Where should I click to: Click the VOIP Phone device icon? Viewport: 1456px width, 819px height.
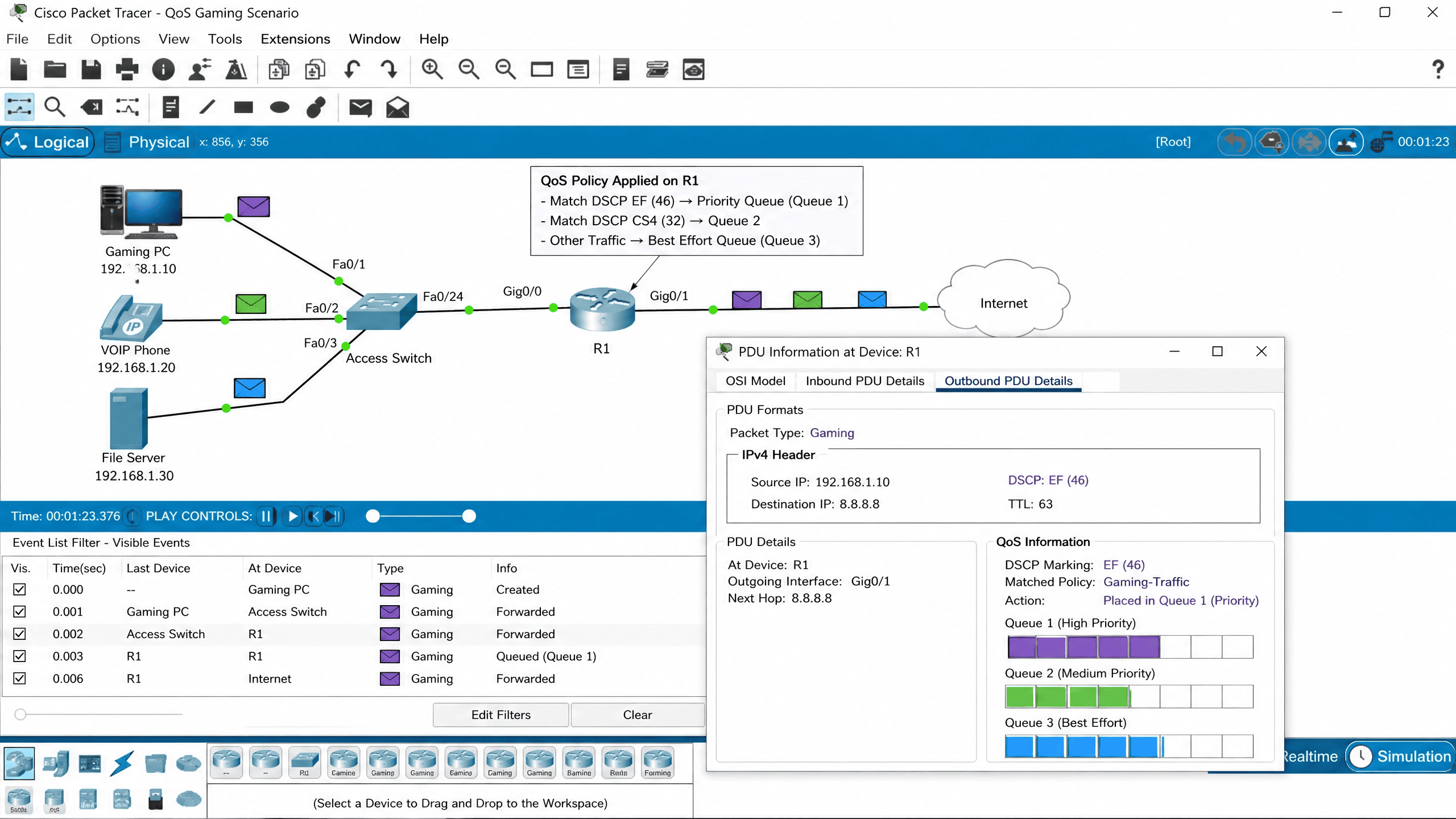pyautogui.click(x=131, y=318)
